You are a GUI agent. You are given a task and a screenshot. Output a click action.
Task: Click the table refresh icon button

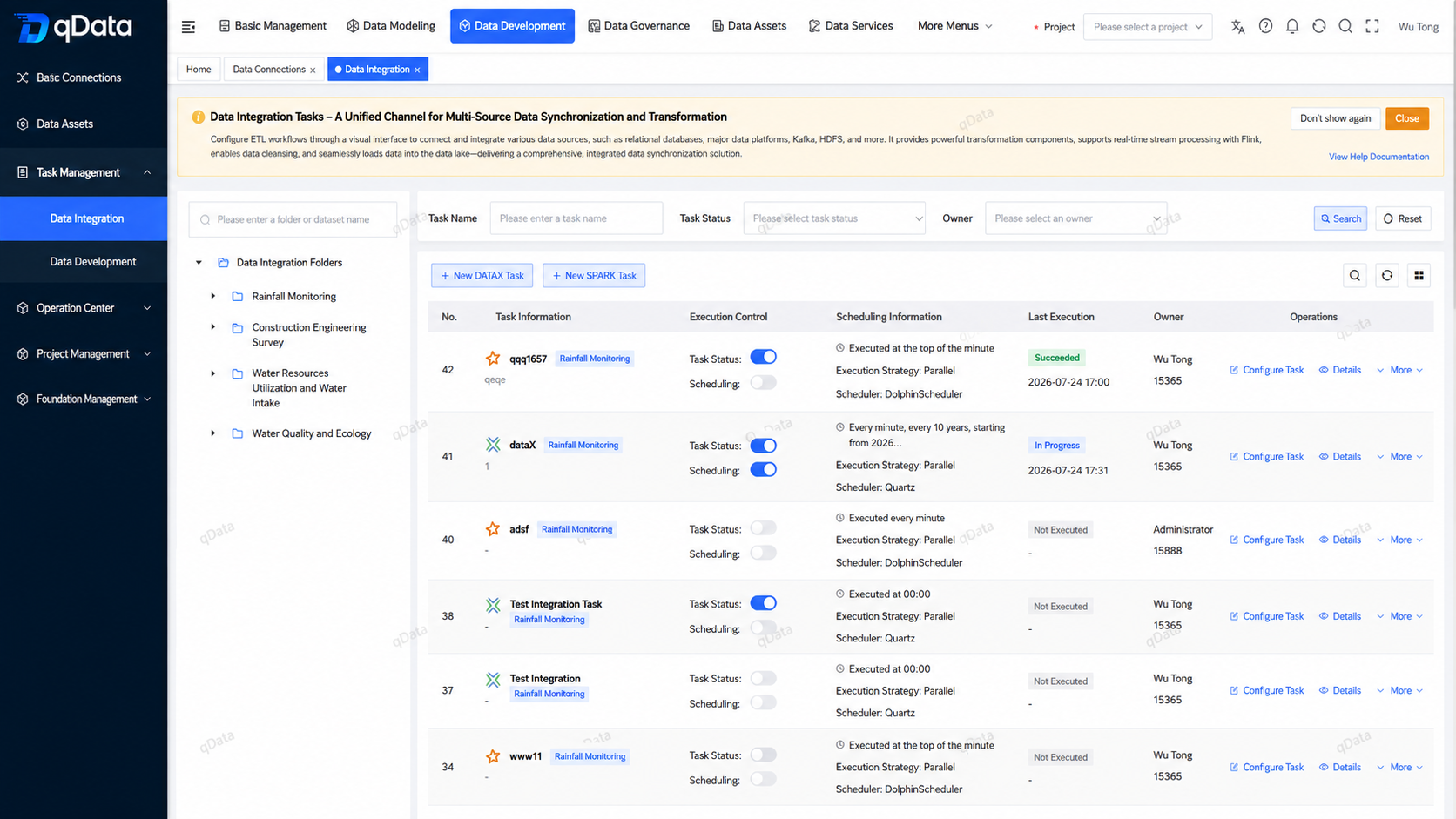pos(1387,276)
